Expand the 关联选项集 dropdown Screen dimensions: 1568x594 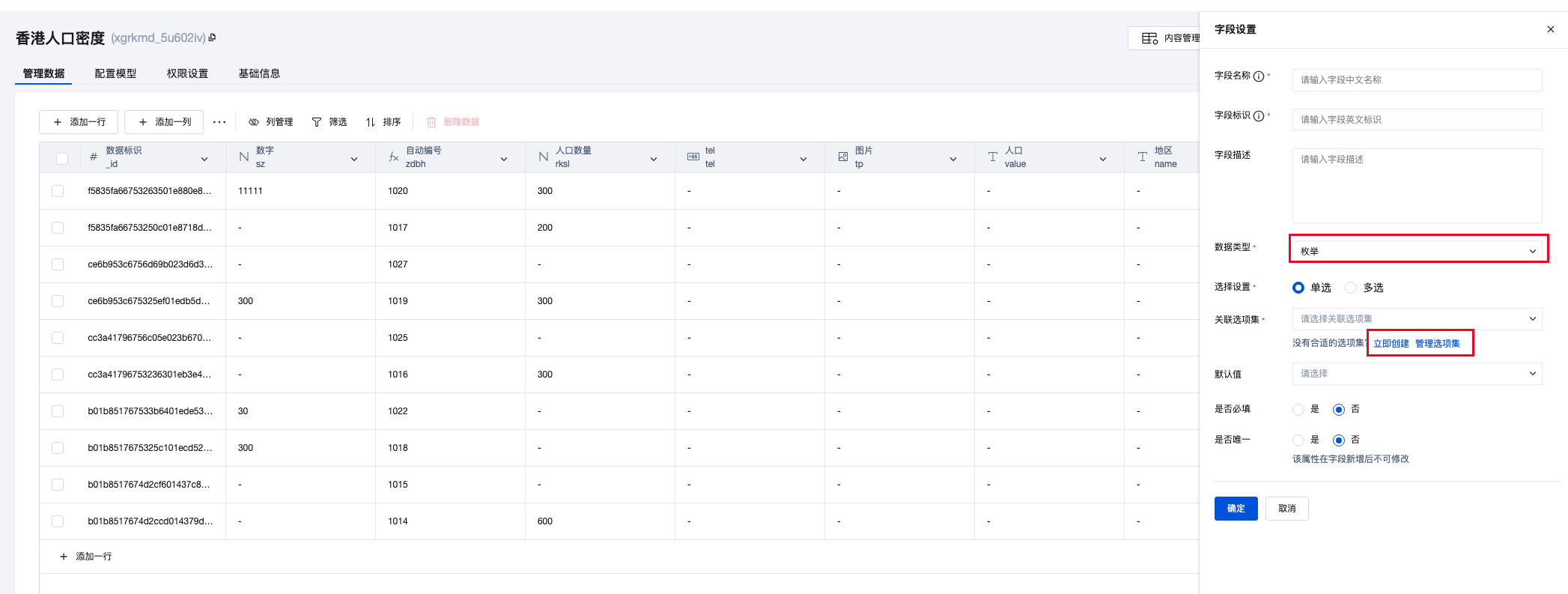point(1417,319)
